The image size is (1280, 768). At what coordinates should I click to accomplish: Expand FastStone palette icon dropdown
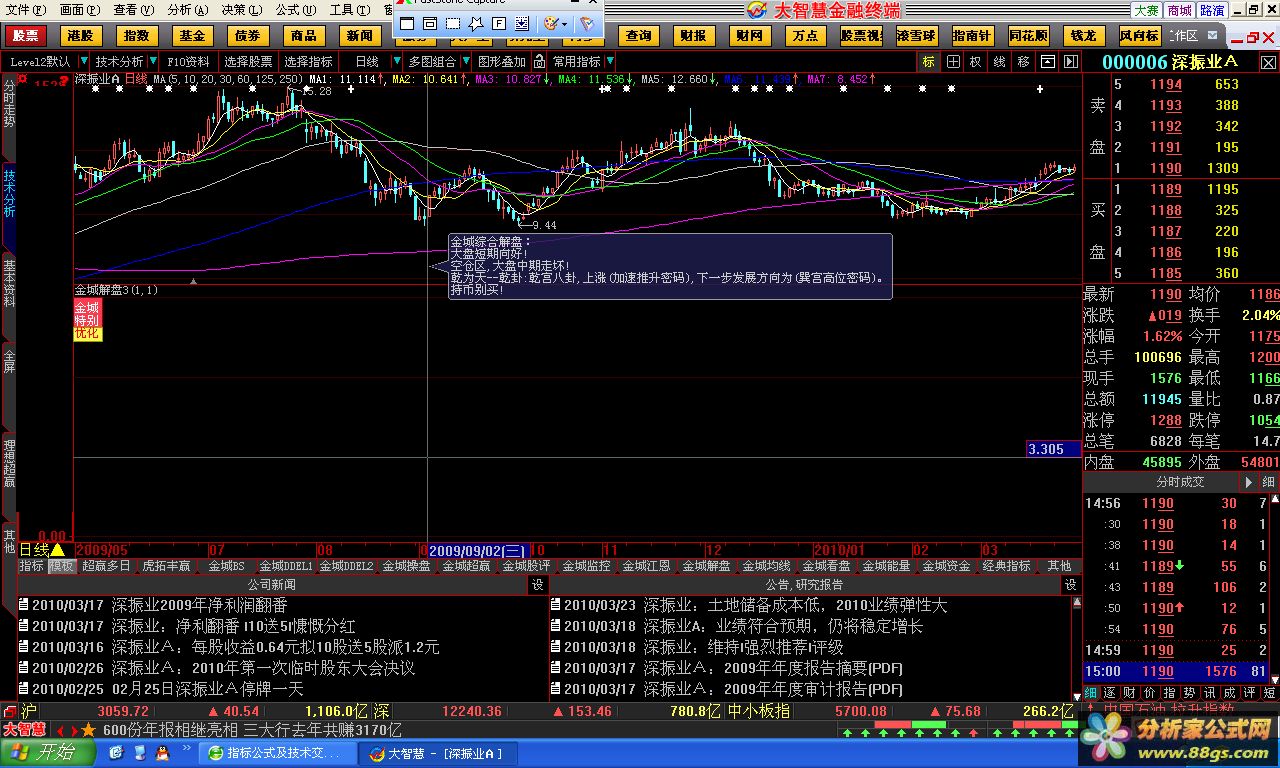click(x=566, y=23)
